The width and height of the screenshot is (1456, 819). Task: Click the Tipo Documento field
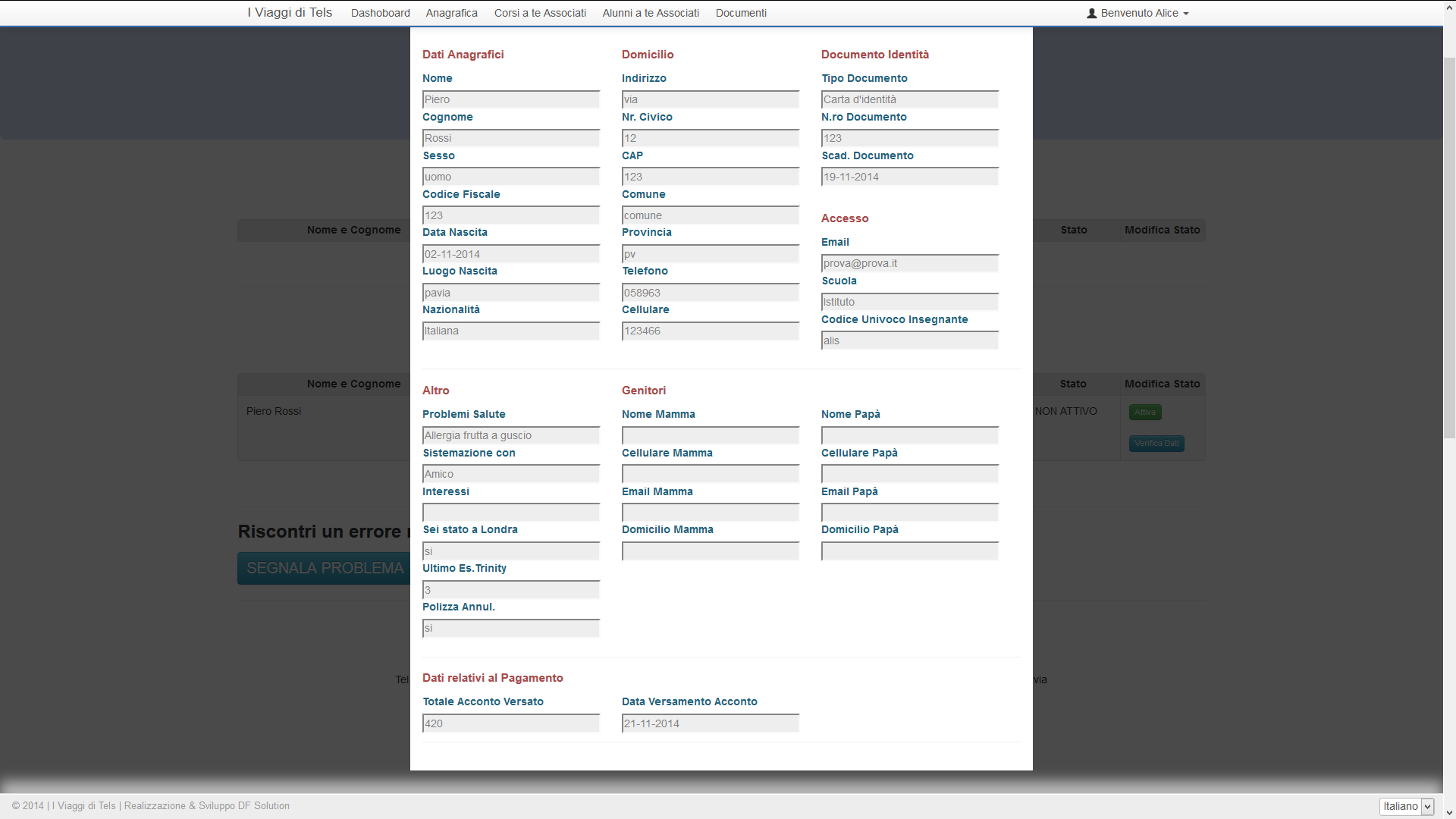coord(909,99)
